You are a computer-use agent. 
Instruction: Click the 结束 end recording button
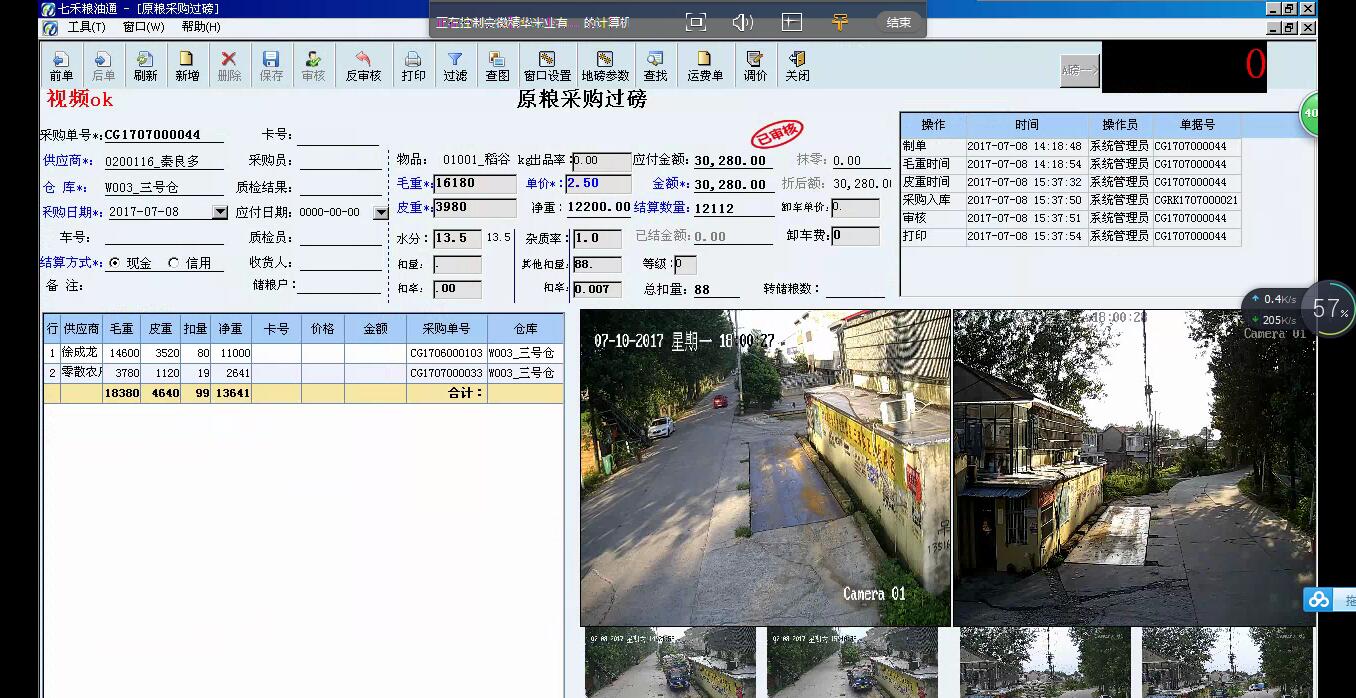(899, 22)
